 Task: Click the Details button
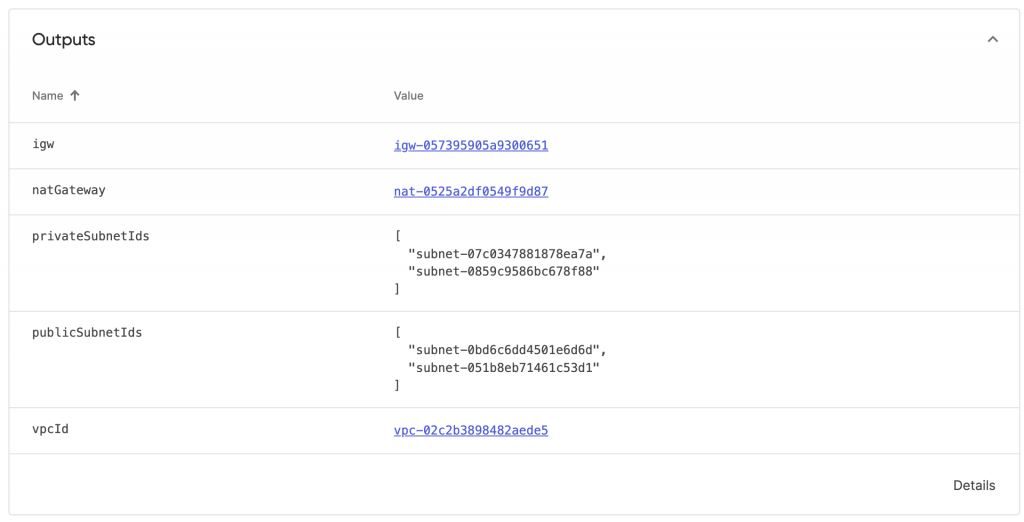[973, 485]
